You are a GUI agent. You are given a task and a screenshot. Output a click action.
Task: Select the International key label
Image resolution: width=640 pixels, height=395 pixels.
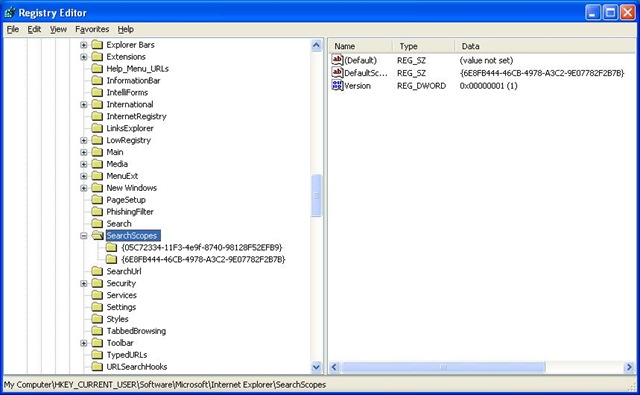click(x=130, y=104)
